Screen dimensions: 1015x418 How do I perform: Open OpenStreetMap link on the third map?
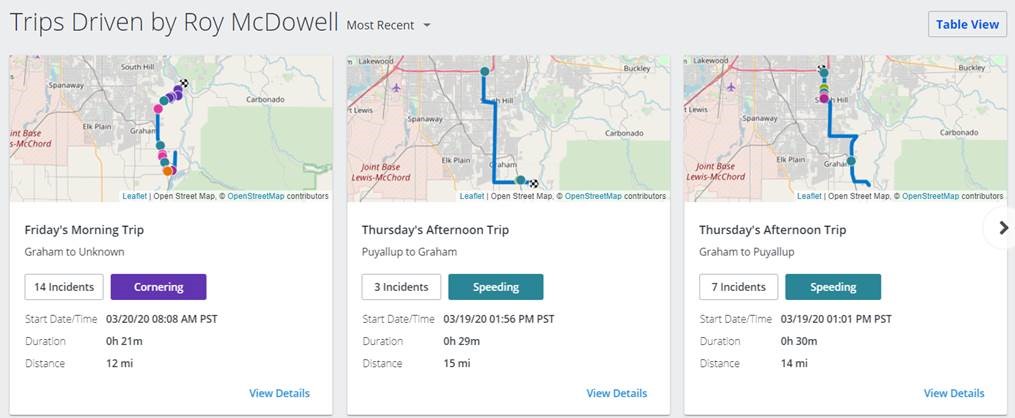[931, 196]
